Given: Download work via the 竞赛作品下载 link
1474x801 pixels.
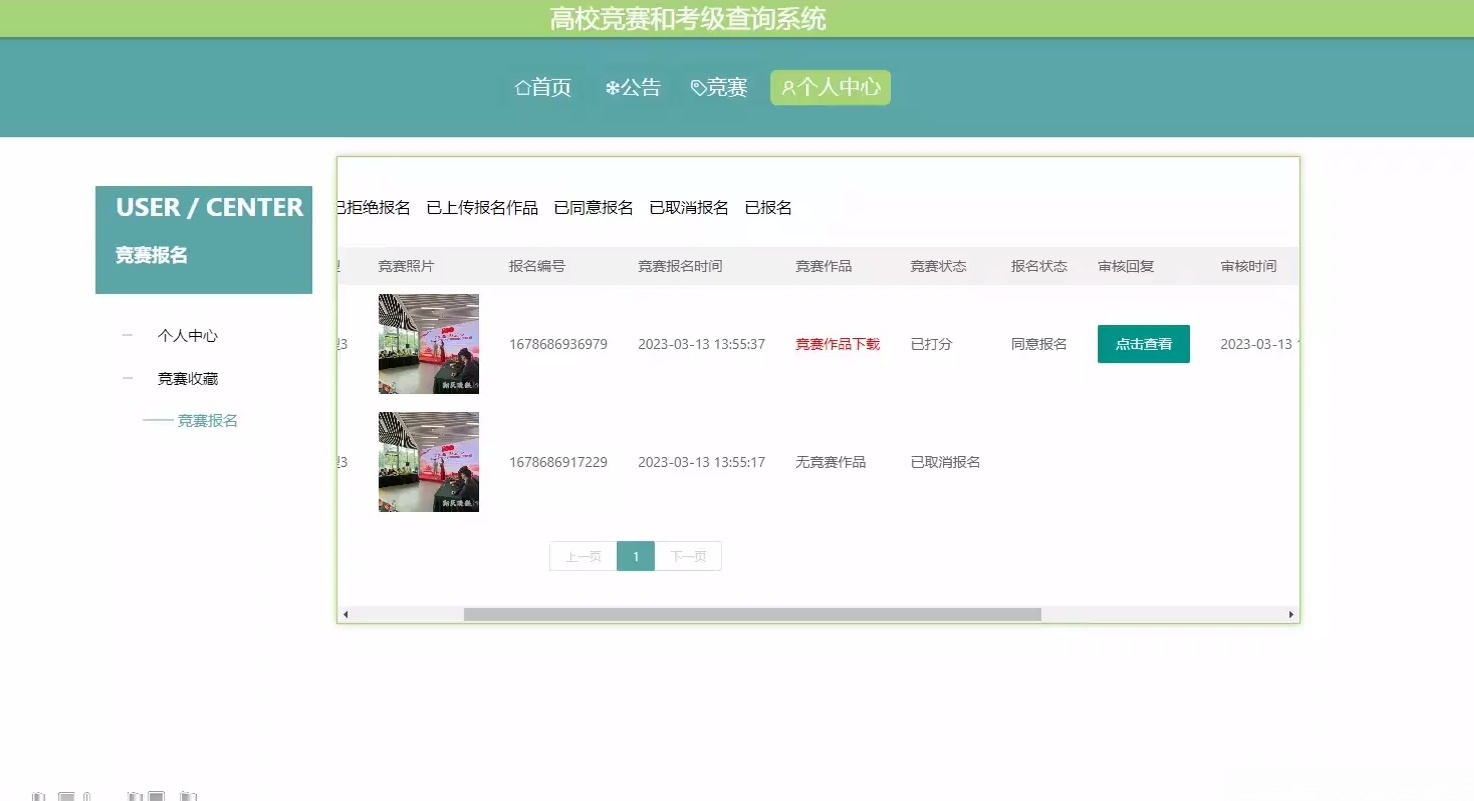Looking at the screenshot, I should pyautogui.click(x=837, y=343).
